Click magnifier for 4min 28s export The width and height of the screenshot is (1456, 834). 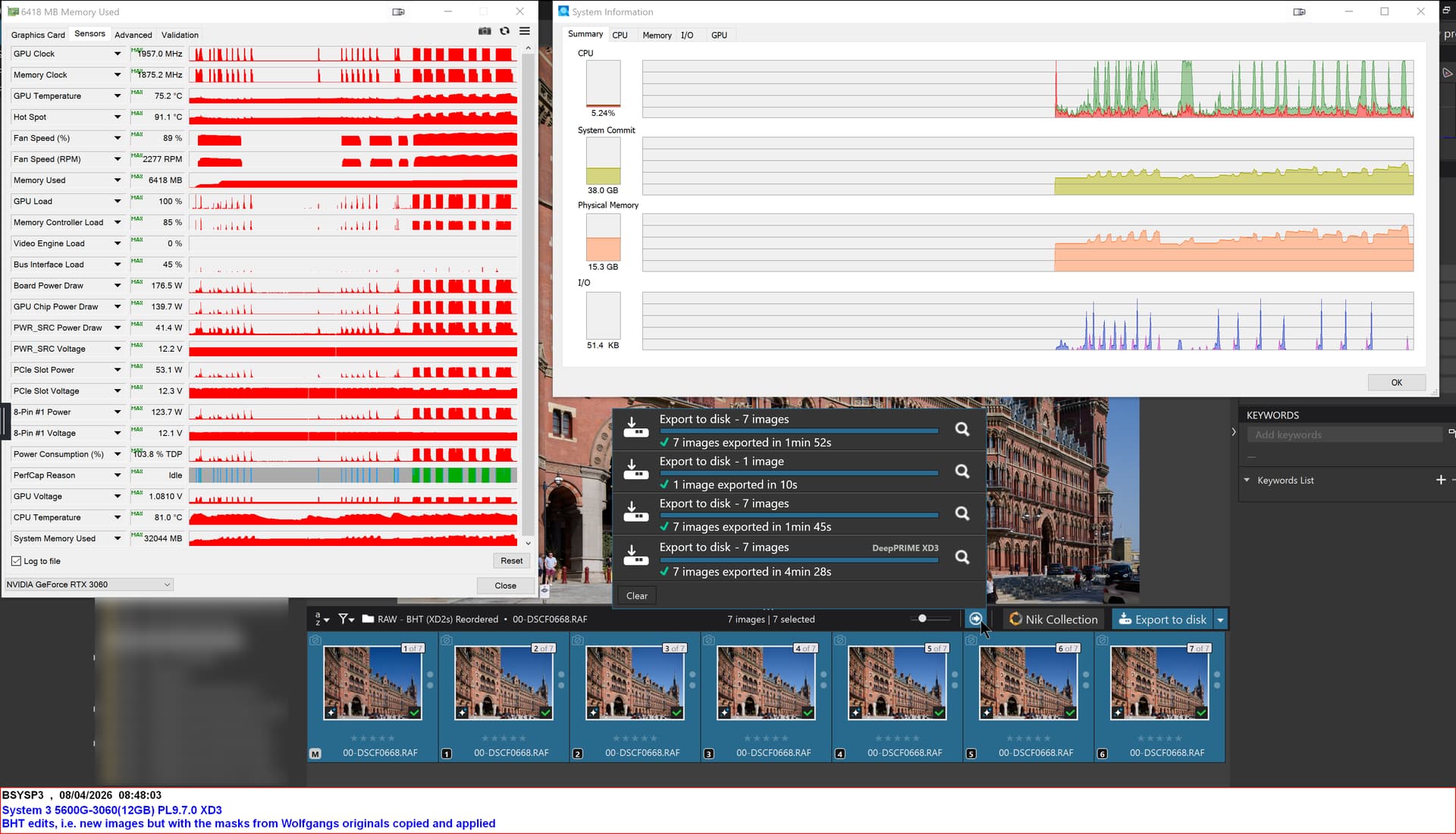(962, 557)
